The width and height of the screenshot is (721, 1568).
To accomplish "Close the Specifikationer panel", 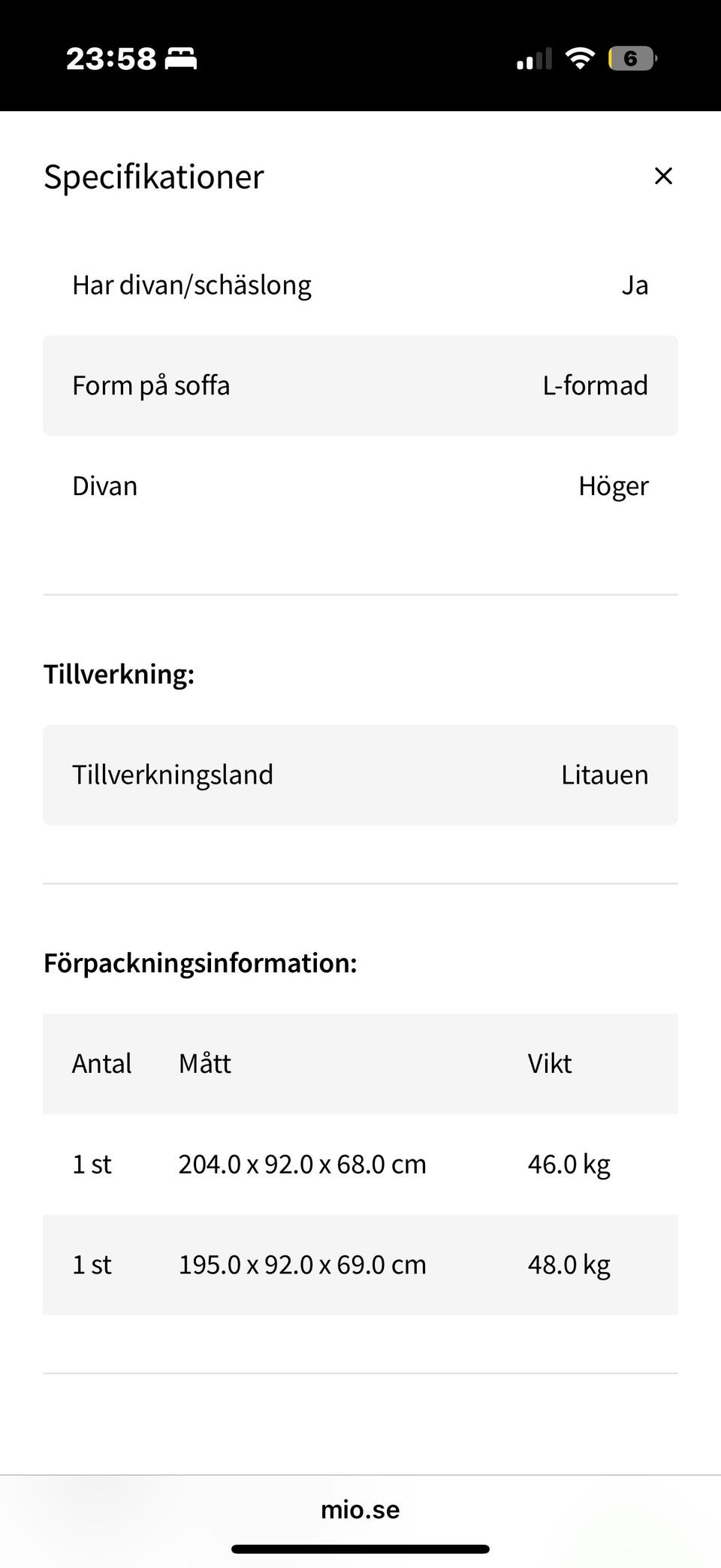I will [662, 176].
